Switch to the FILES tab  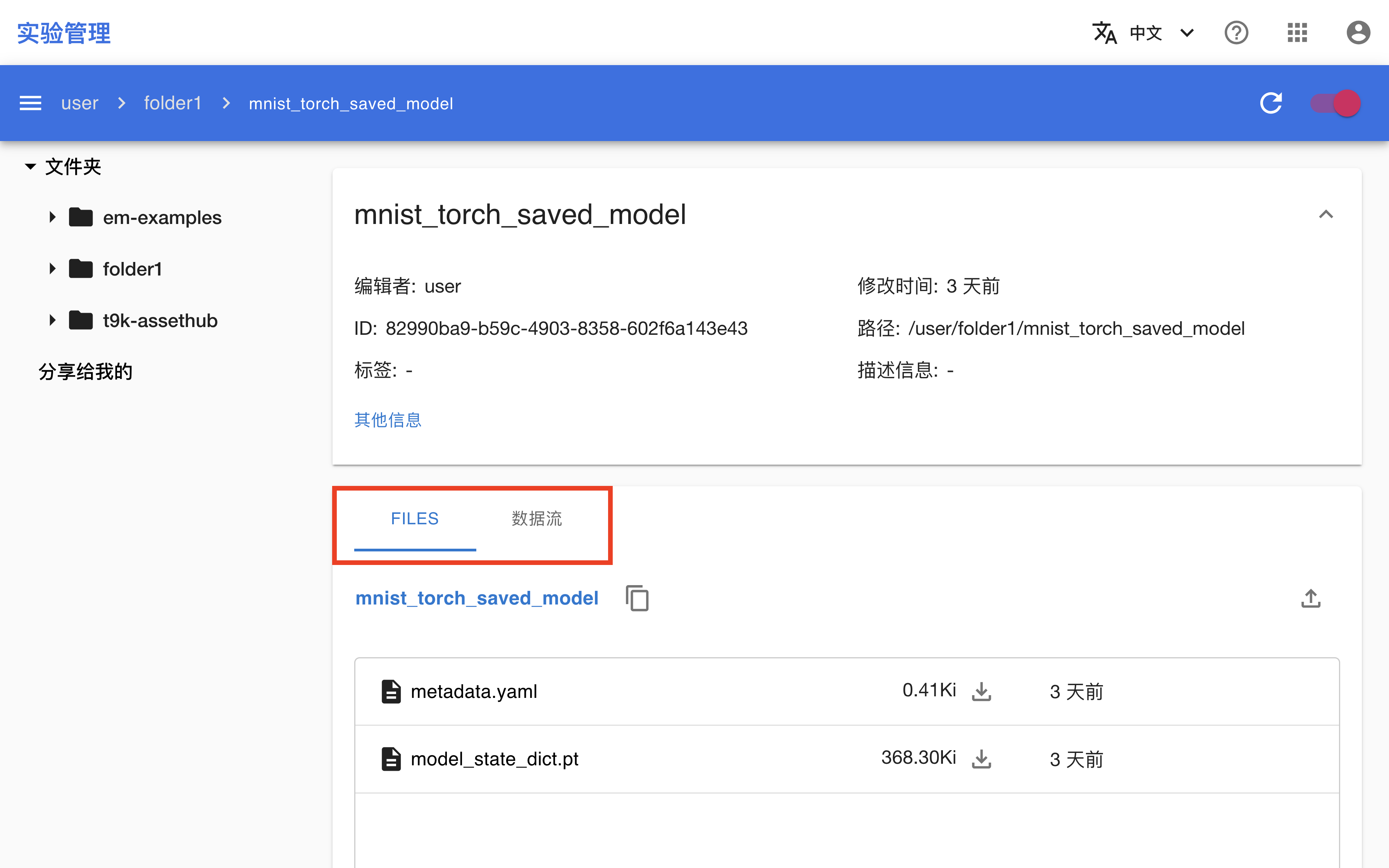tap(414, 519)
